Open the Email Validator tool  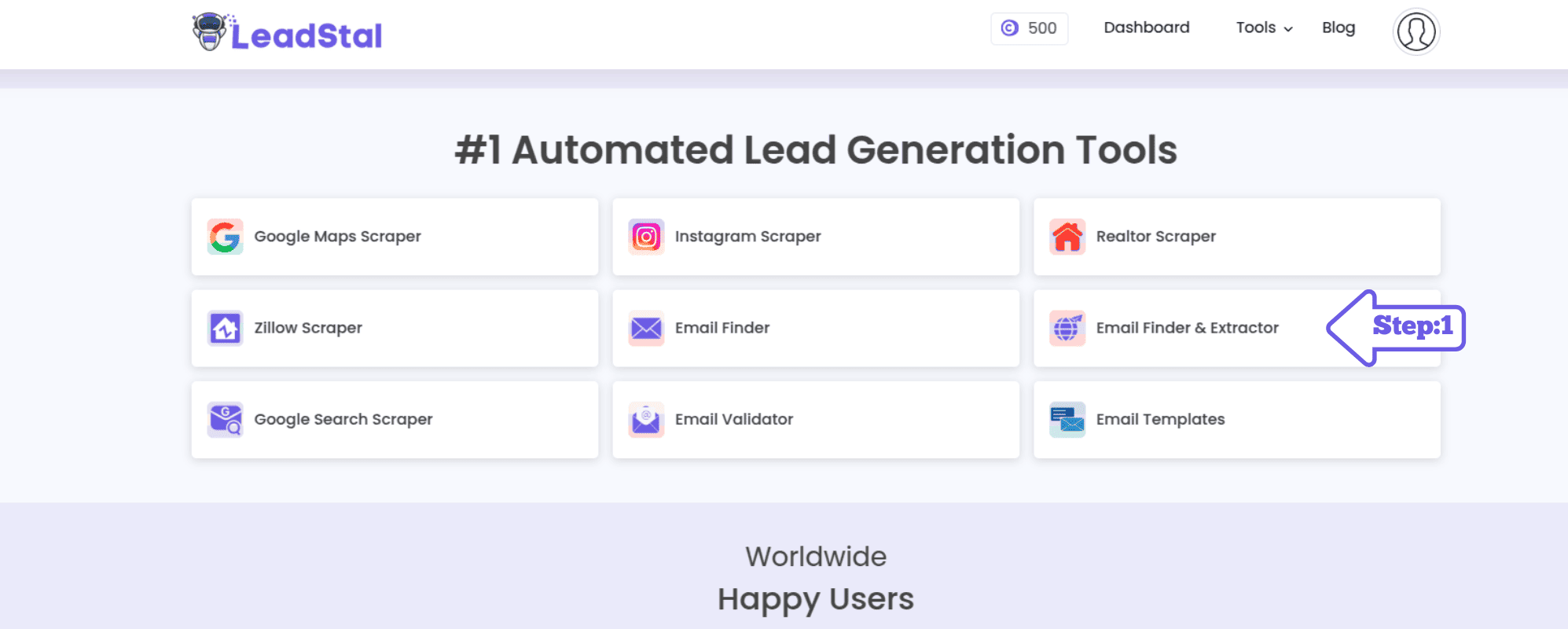(x=816, y=420)
